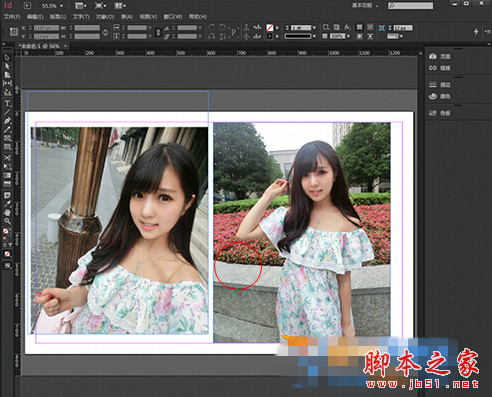The width and height of the screenshot is (492, 397).
Task: Click the fx effects icon
Action: (x=347, y=27)
